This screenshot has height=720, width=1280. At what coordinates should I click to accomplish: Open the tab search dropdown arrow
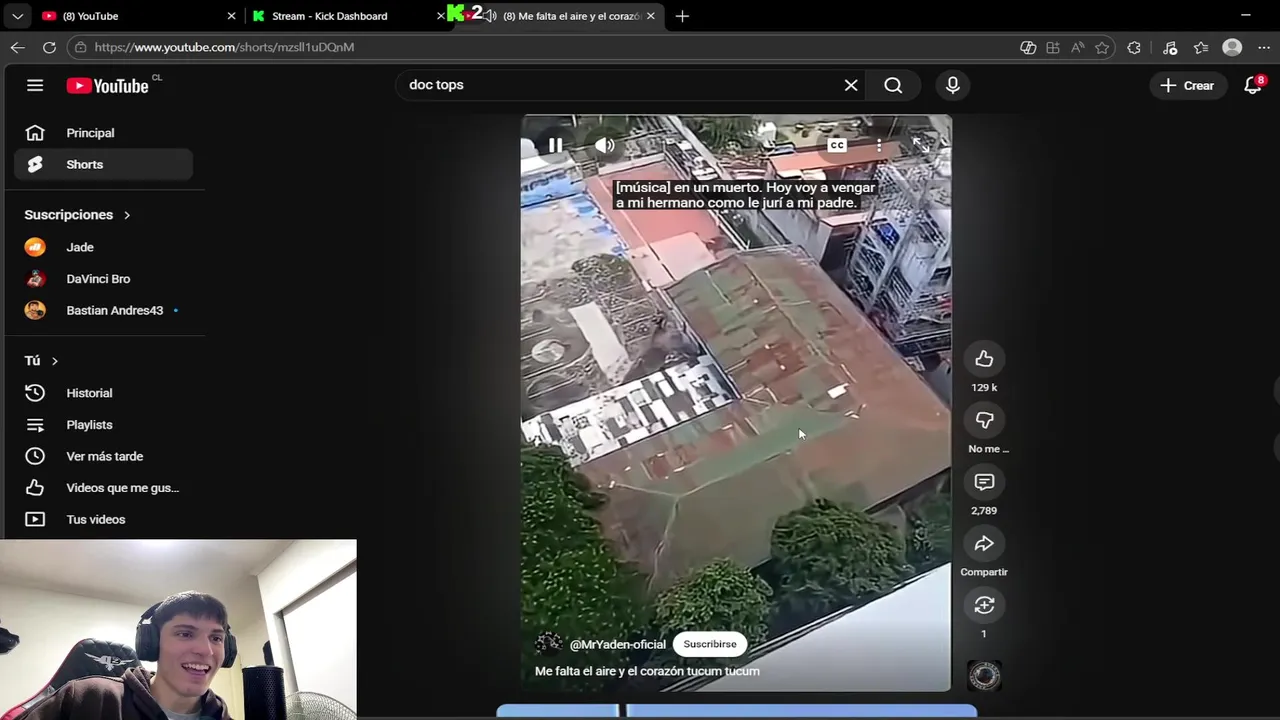(17, 16)
